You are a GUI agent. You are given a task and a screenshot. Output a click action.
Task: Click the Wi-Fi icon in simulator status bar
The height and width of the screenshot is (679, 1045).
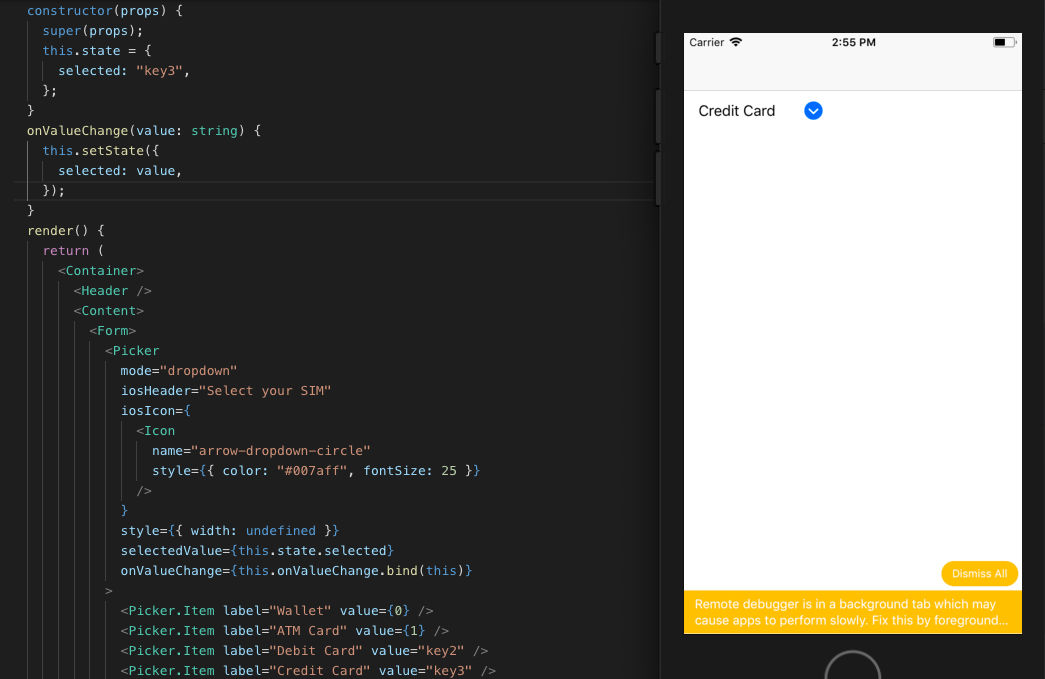pos(736,42)
